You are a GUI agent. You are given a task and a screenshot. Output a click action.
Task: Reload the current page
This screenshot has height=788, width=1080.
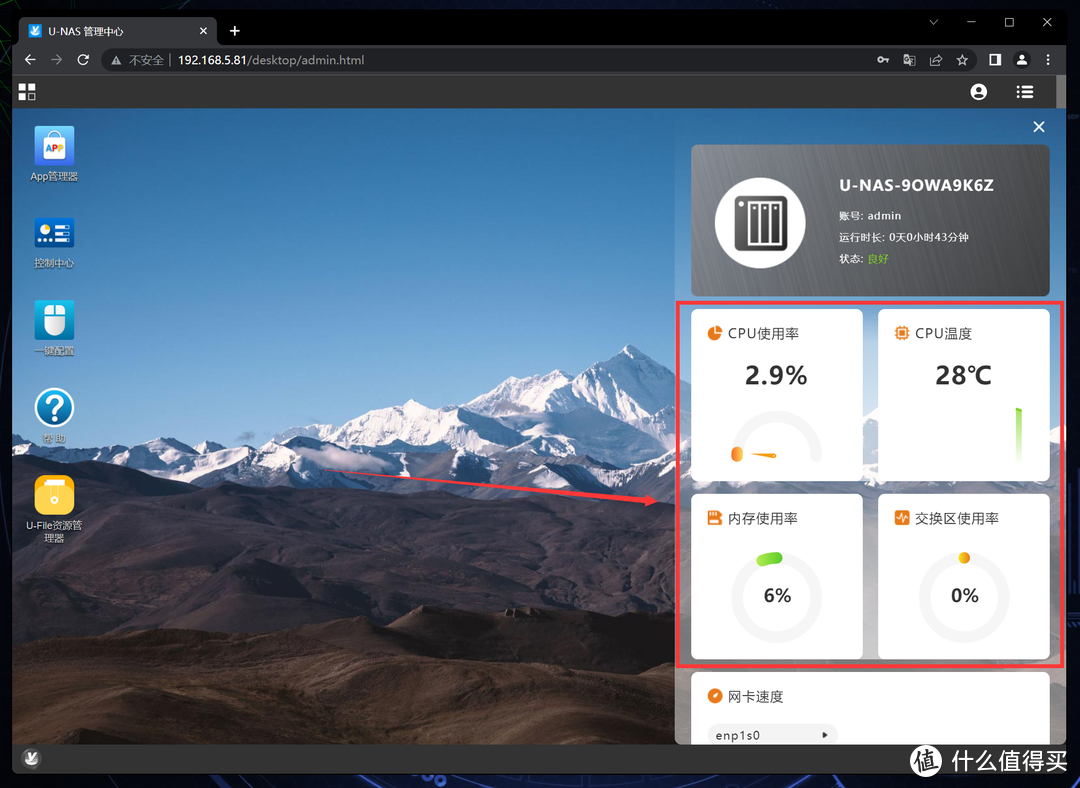click(x=83, y=60)
